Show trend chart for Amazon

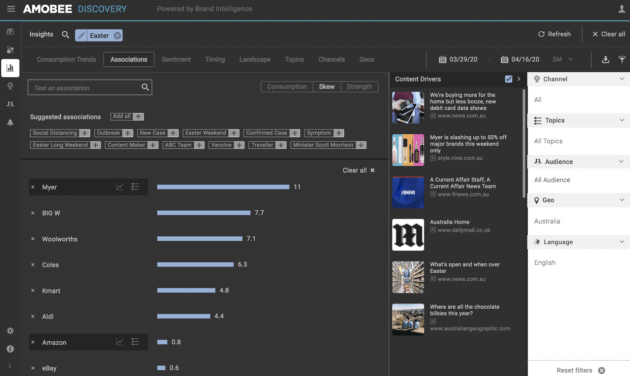(x=120, y=342)
